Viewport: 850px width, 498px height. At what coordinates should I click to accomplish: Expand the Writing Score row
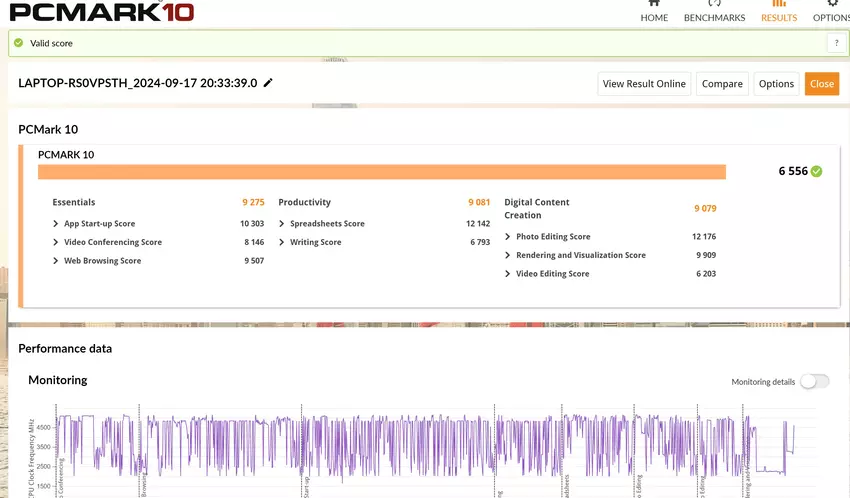[282, 242]
